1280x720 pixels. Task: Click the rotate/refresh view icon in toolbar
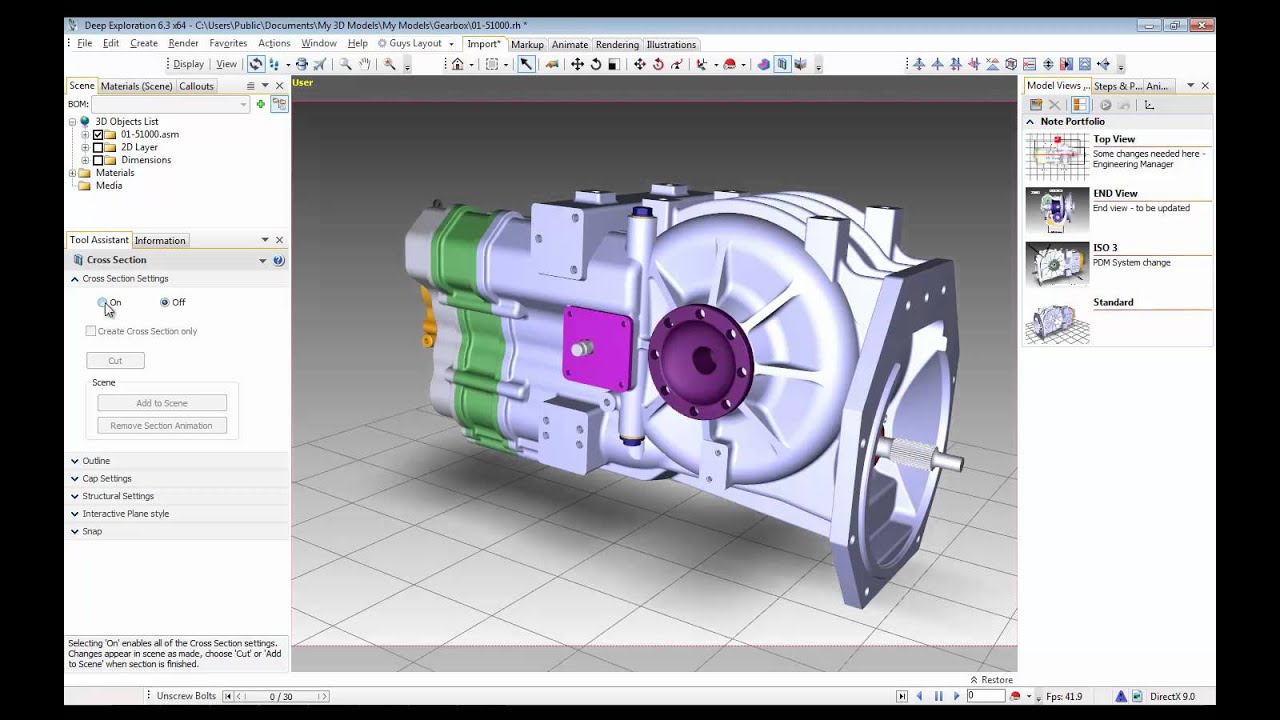[x=256, y=64]
